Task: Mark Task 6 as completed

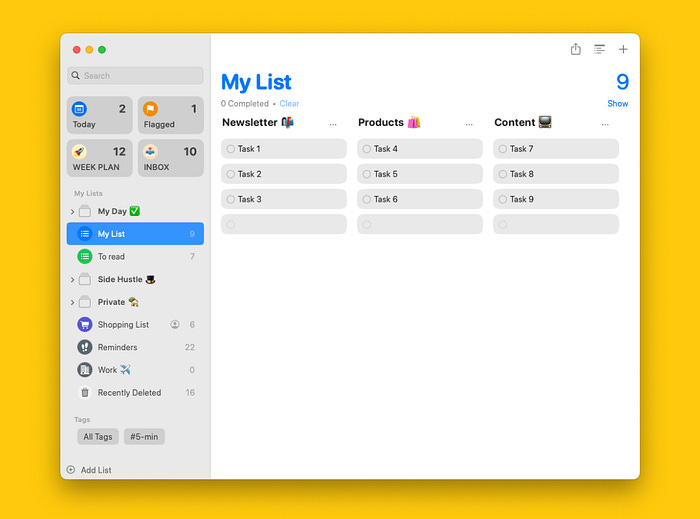Action: (367, 199)
